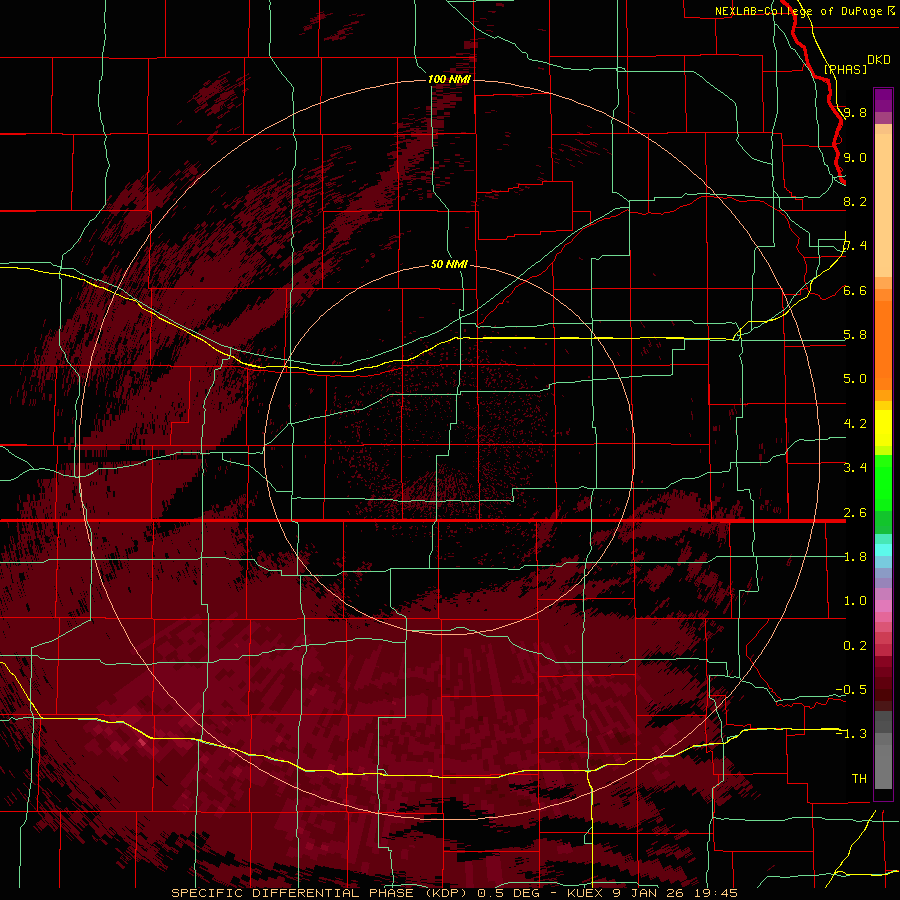
Task: Click the KUEX 9 JAN 26 19:45 timestamp
Action: coord(652,893)
